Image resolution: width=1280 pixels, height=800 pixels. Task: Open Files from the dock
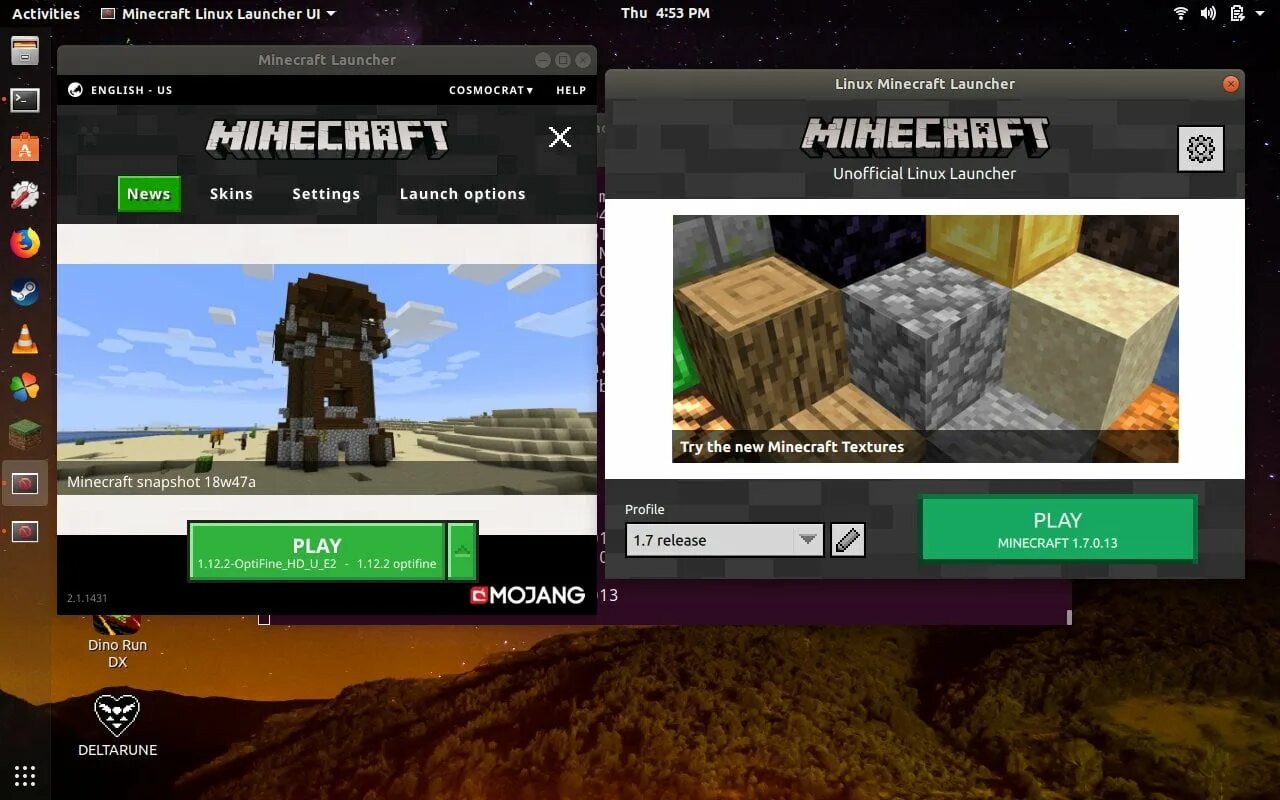point(25,50)
